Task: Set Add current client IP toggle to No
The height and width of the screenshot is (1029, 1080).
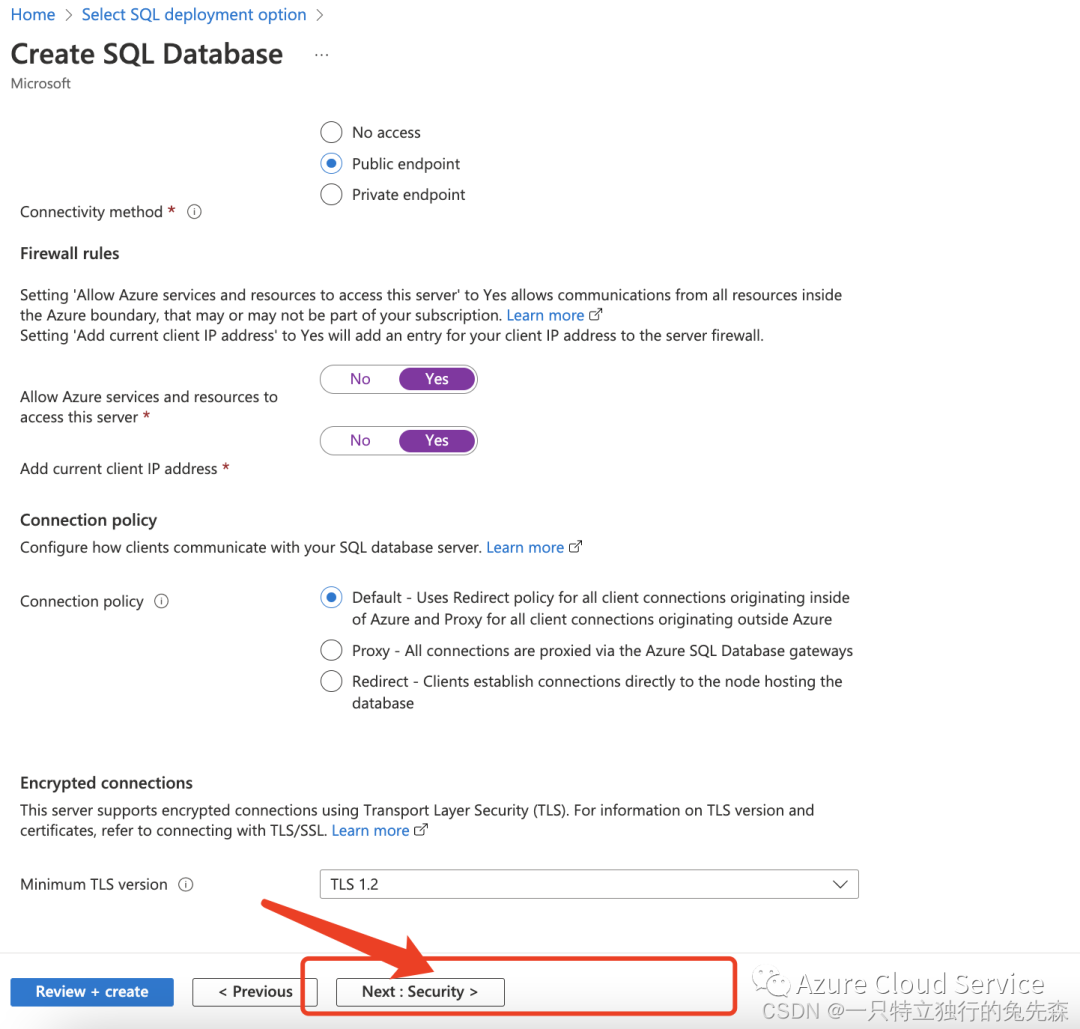Action: (360, 440)
